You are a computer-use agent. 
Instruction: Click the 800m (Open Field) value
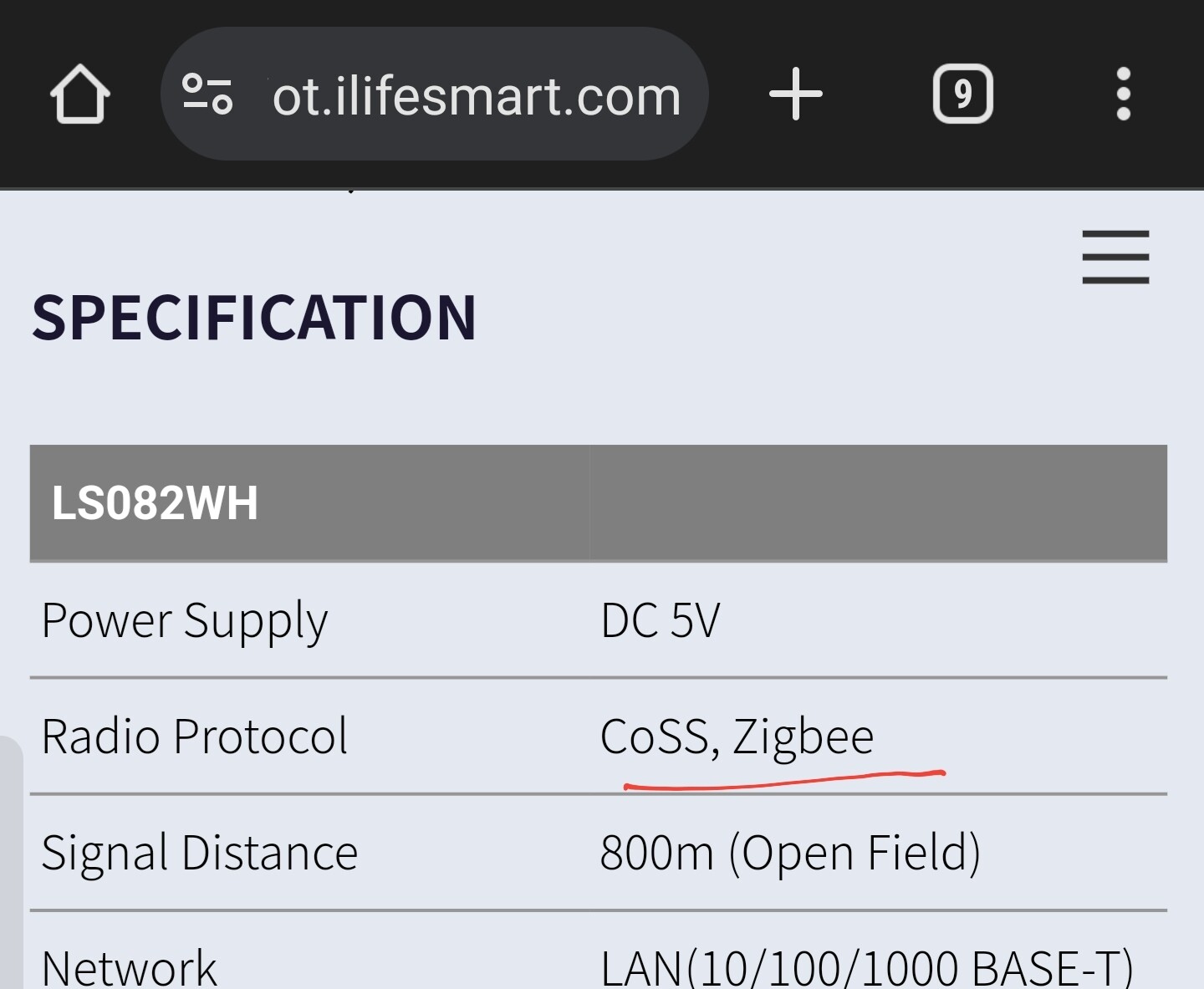(x=790, y=854)
